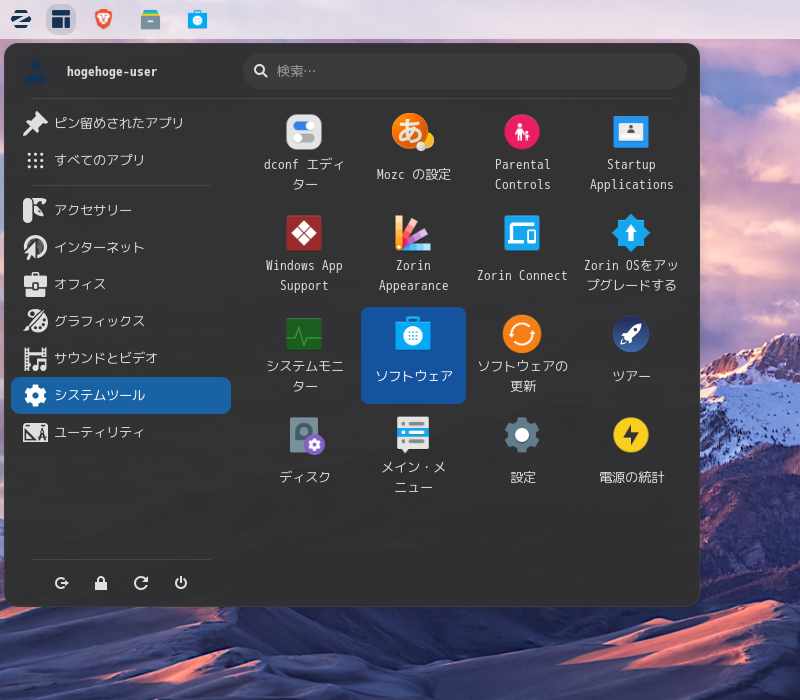Open the file manager from the taskbar
The width and height of the screenshot is (800, 700).
point(151,19)
